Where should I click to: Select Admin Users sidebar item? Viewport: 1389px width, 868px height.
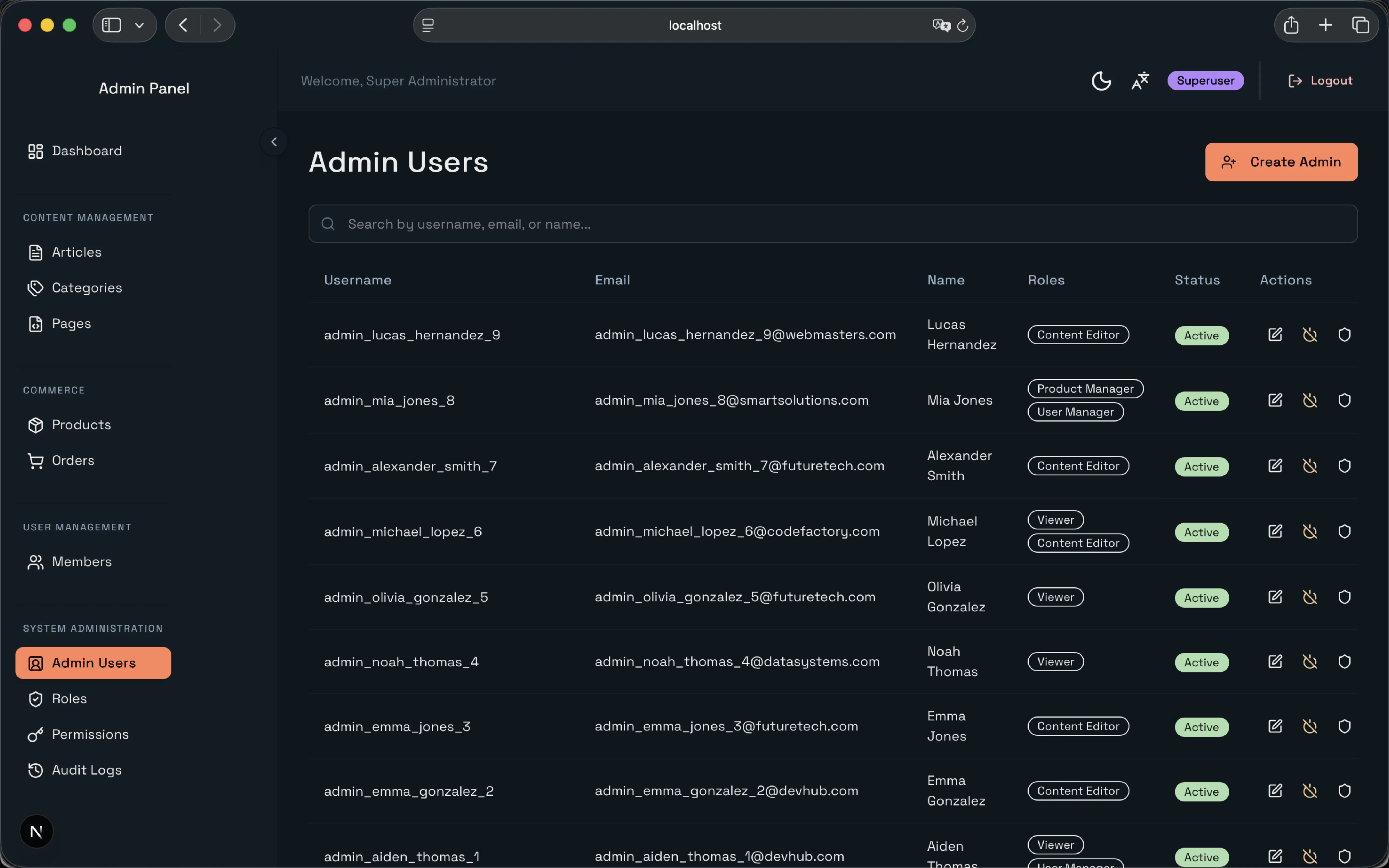click(x=93, y=663)
